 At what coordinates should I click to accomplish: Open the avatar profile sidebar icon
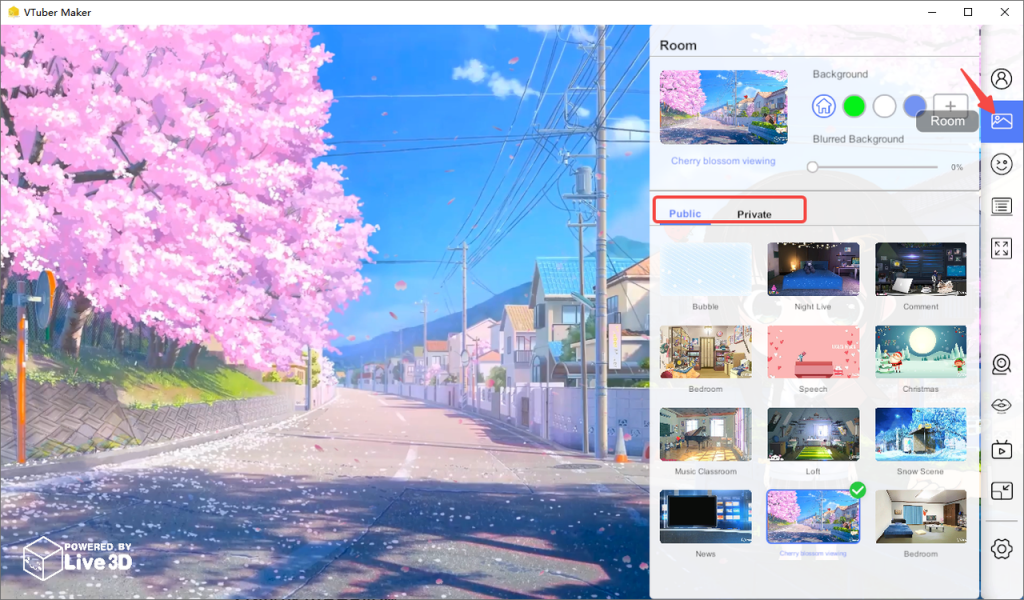1001,78
